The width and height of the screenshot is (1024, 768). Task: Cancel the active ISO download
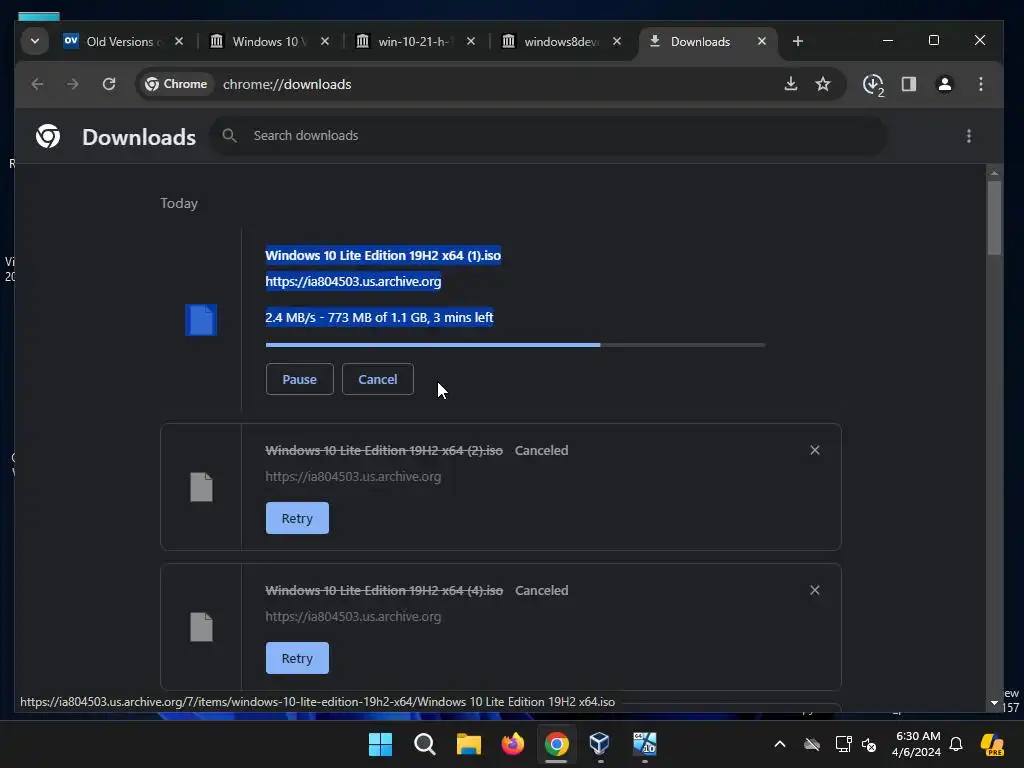[377, 379]
